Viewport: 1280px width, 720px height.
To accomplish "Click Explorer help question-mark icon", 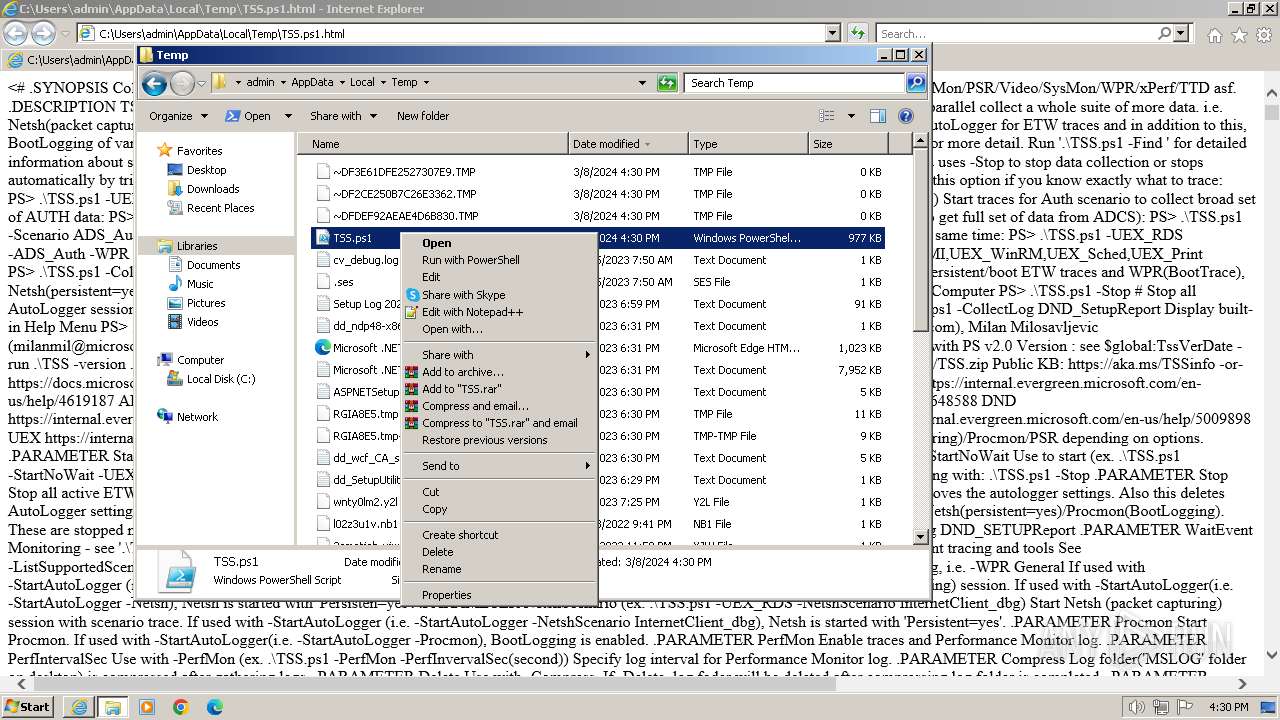I will 906,116.
